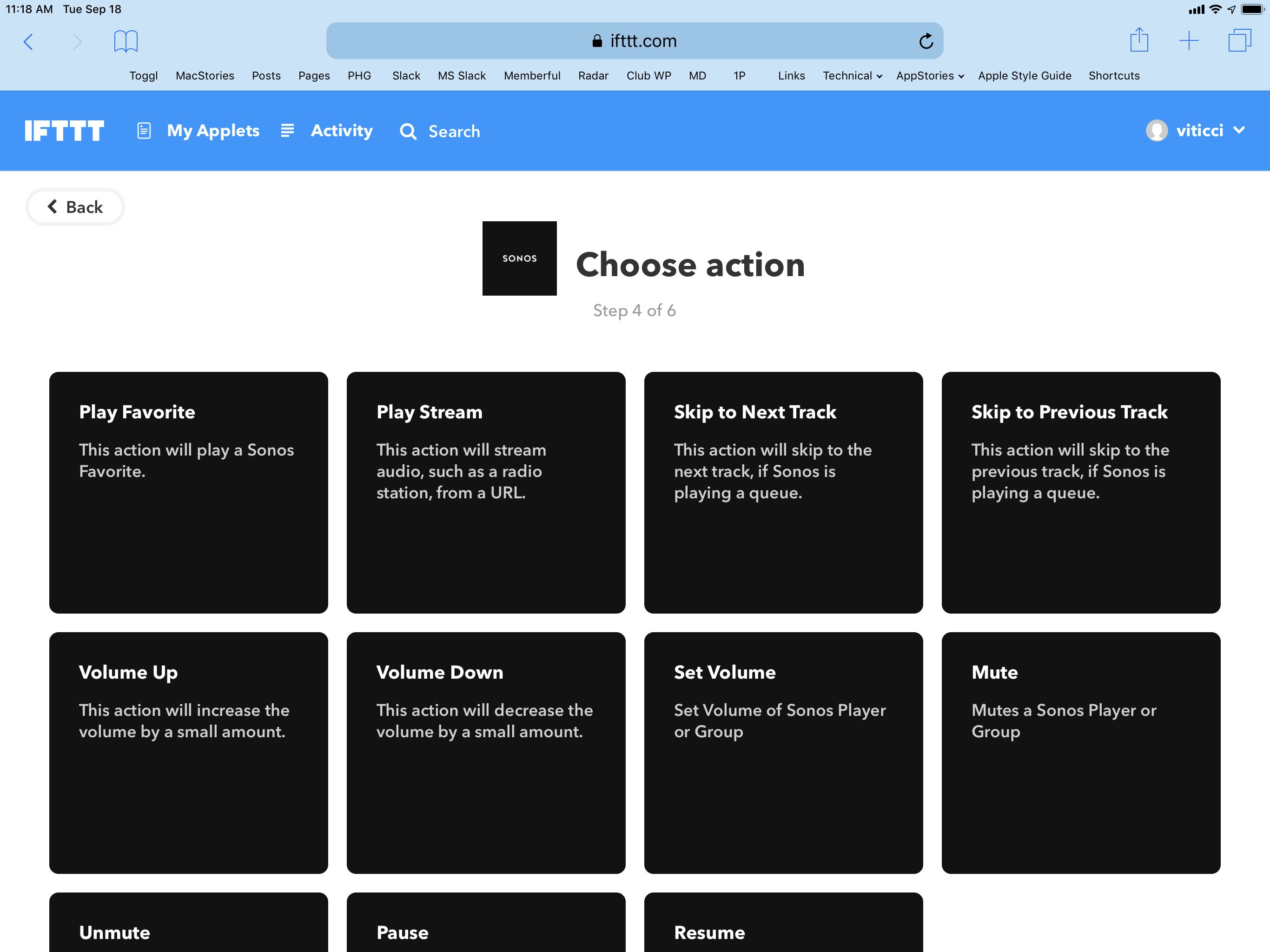1270x952 pixels.
Task: Open the Slack bookmark
Action: [x=406, y=76]
